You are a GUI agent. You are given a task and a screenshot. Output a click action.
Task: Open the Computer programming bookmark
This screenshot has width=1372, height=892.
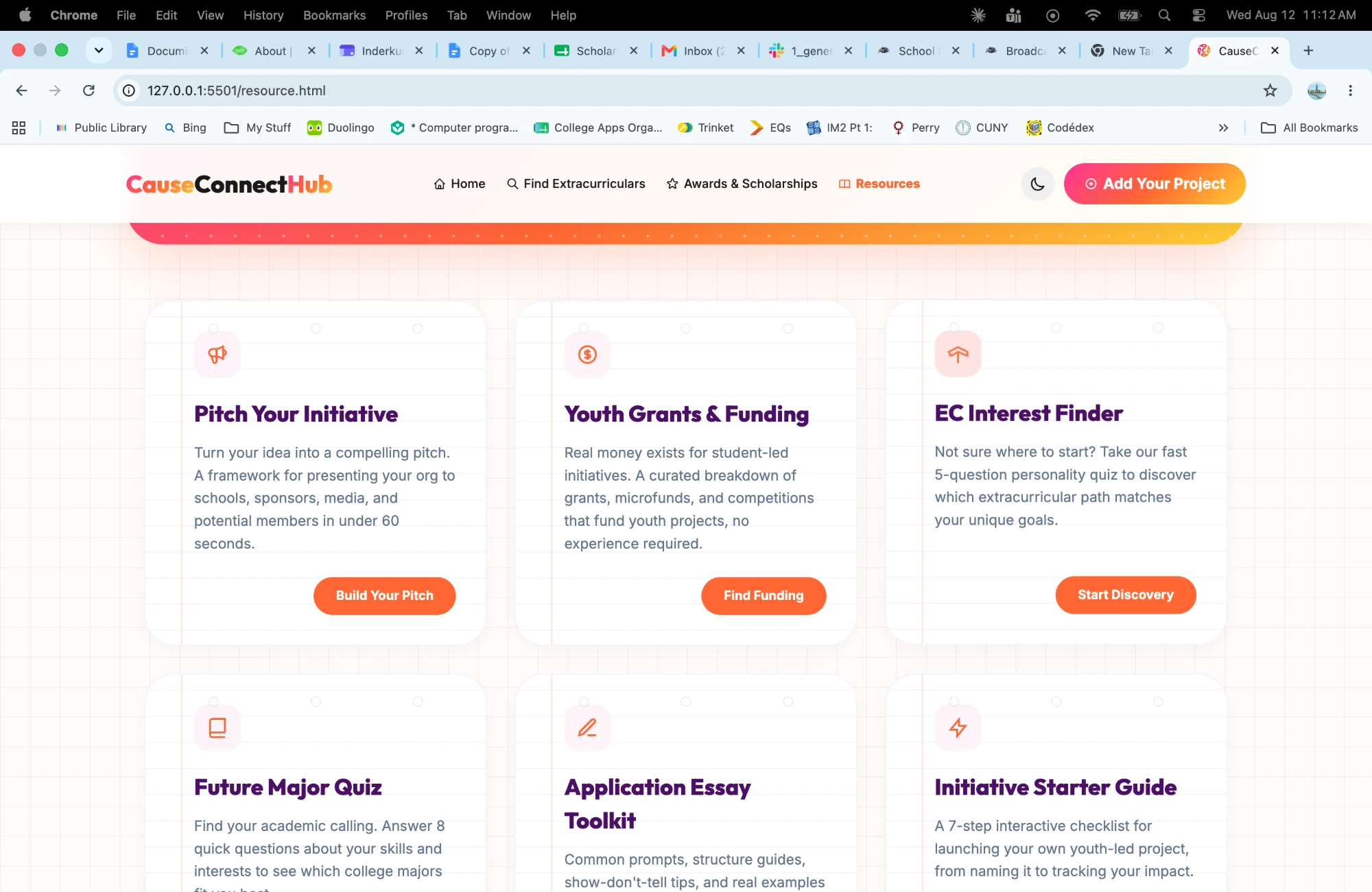click(x=454, y=128)
